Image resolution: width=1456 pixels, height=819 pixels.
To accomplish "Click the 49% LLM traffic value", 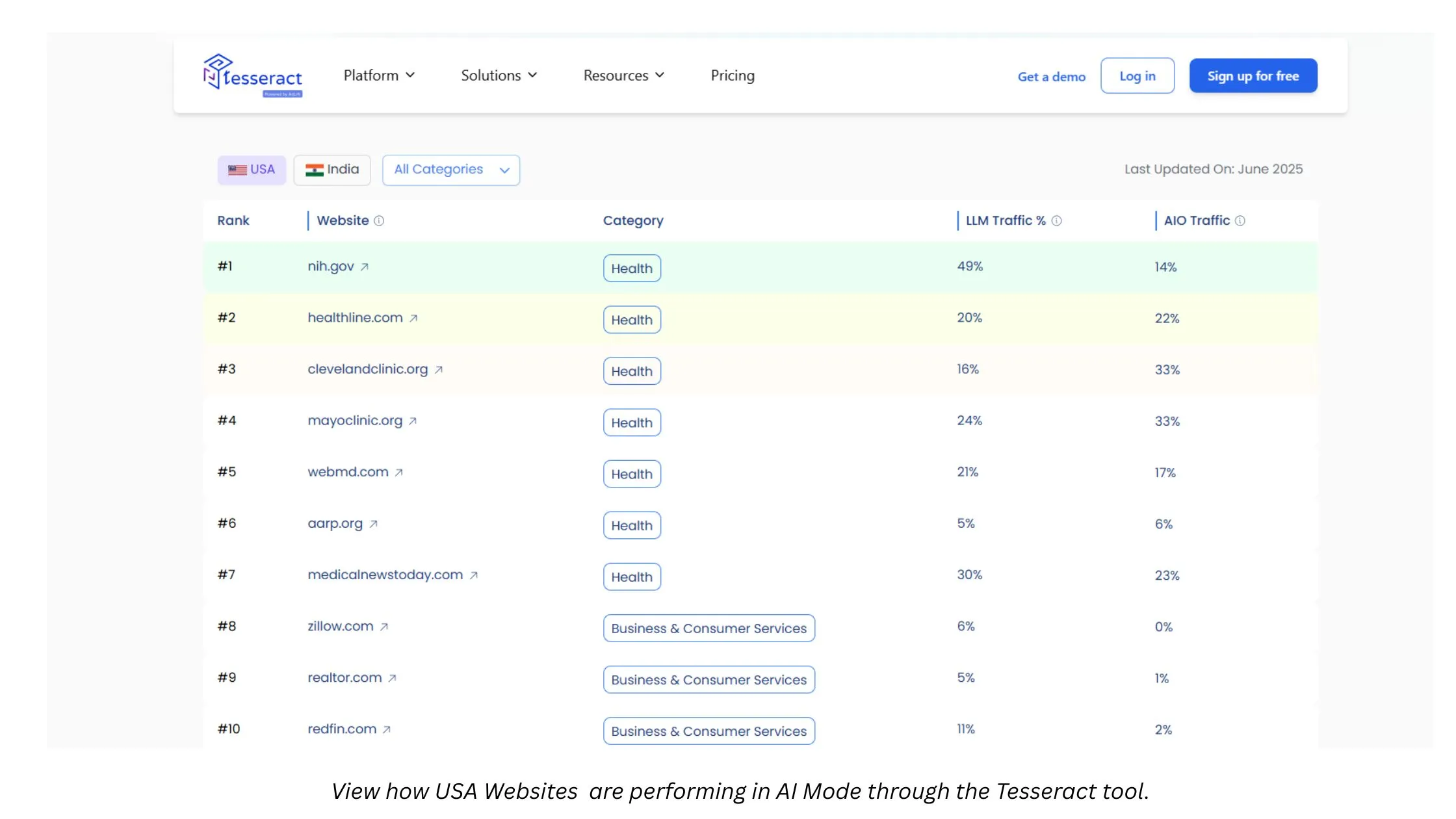I will 970,266.
